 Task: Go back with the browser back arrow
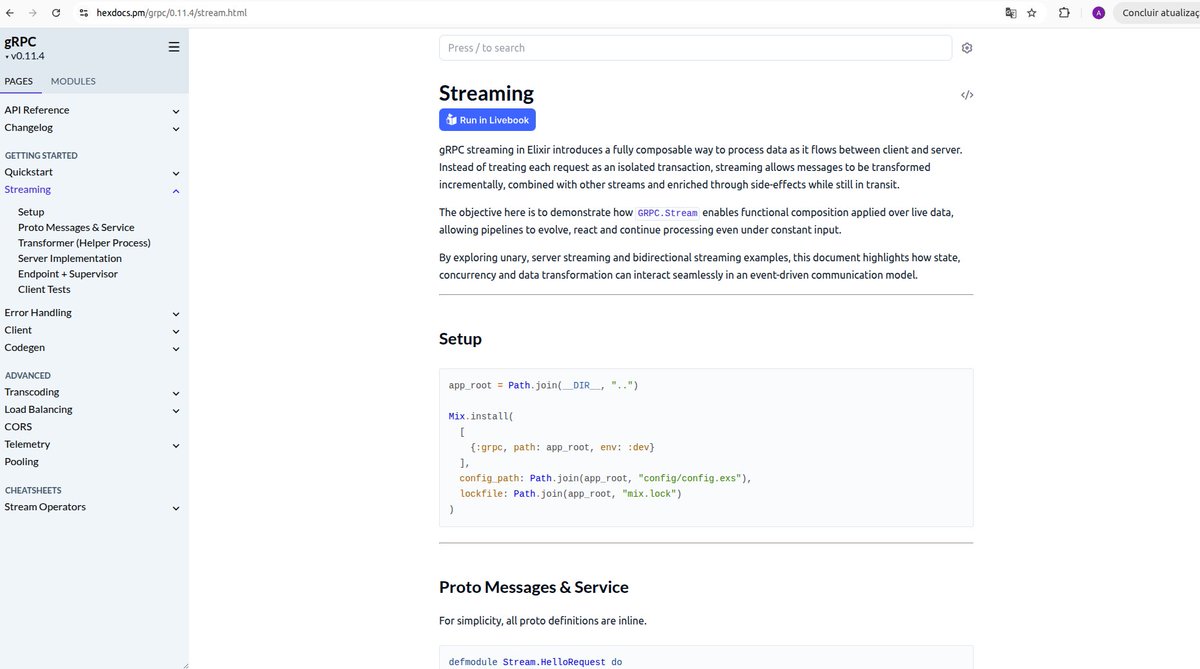coord(10,13)
